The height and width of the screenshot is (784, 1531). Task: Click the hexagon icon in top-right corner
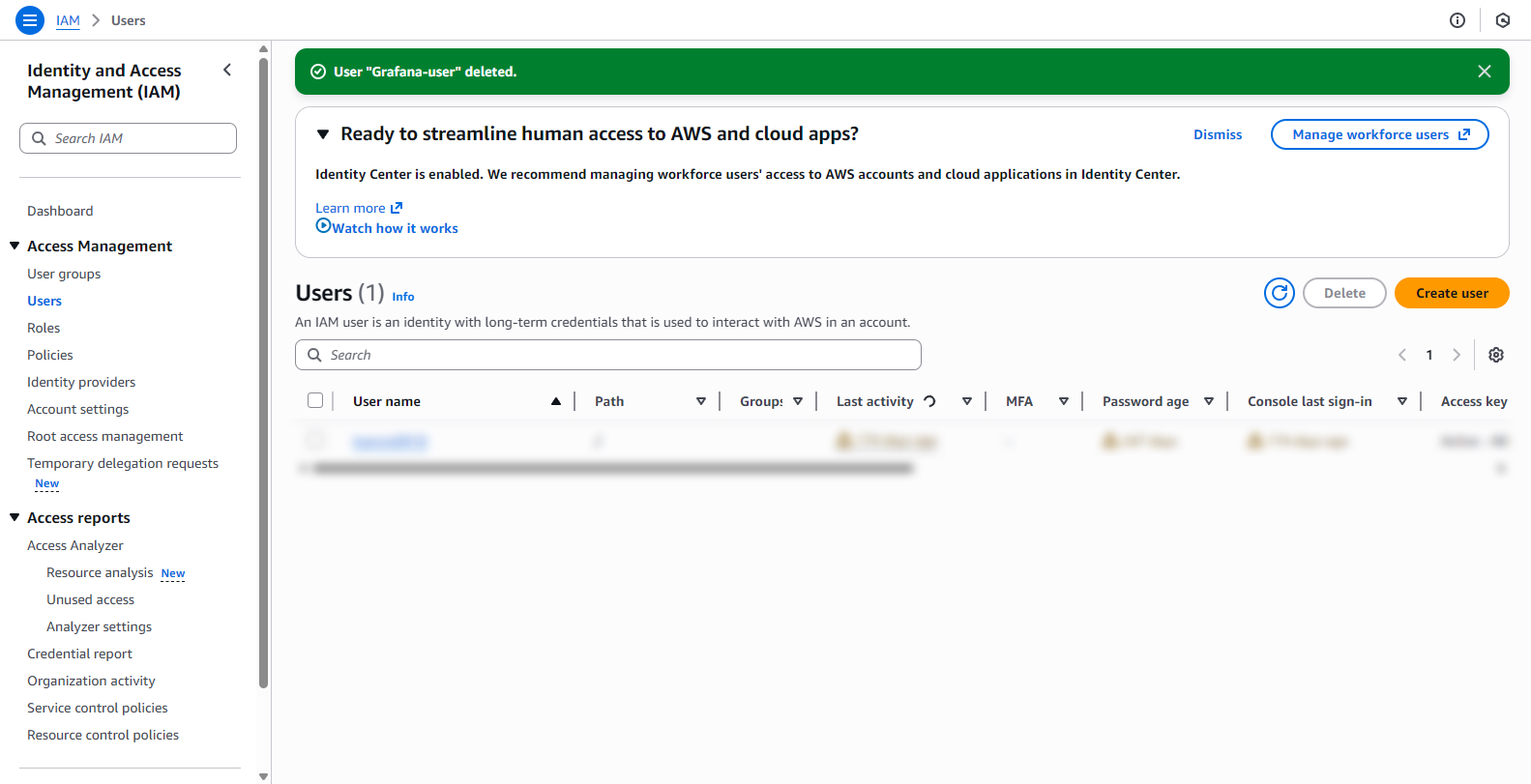1503,20
